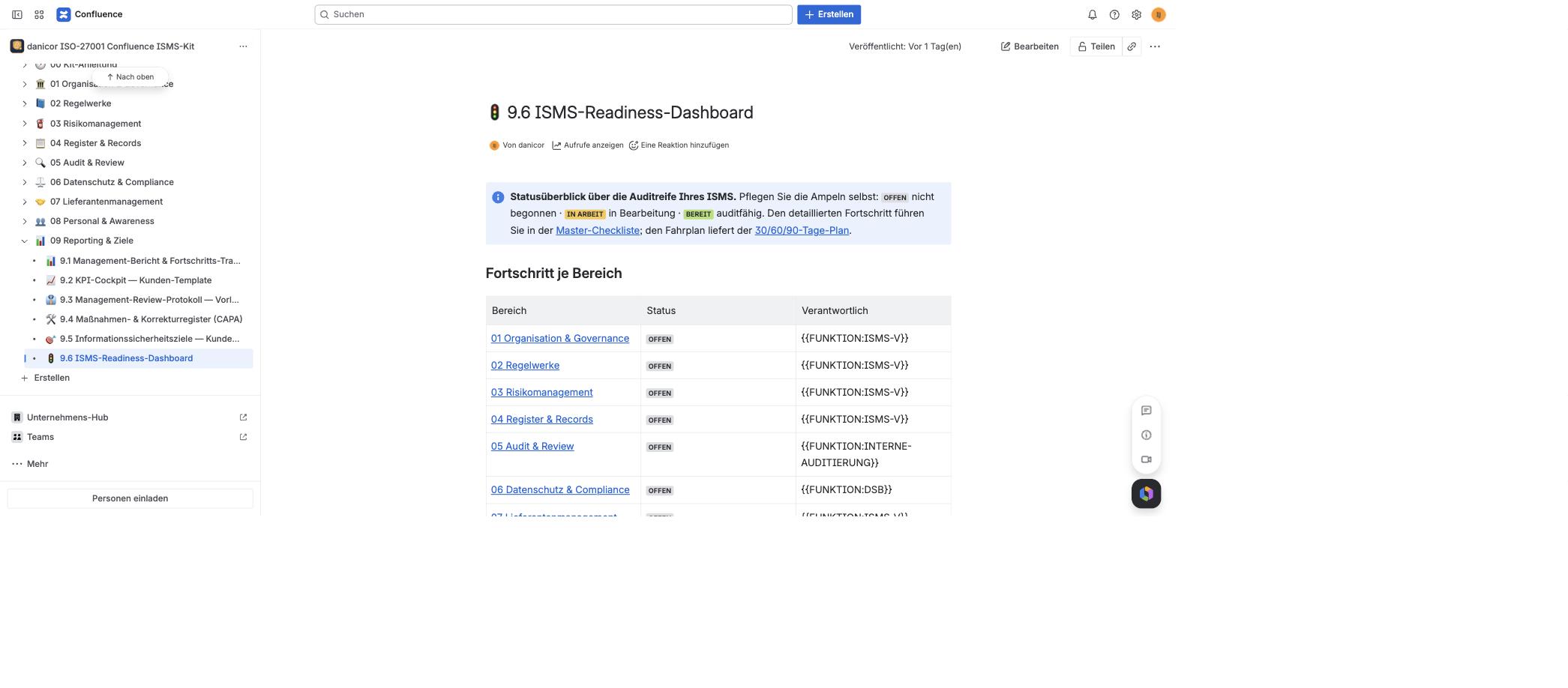Click the blue Erstellen button in the top bar
The width and height of the screenshot is (1568, 688).
[x=829, y=14]
